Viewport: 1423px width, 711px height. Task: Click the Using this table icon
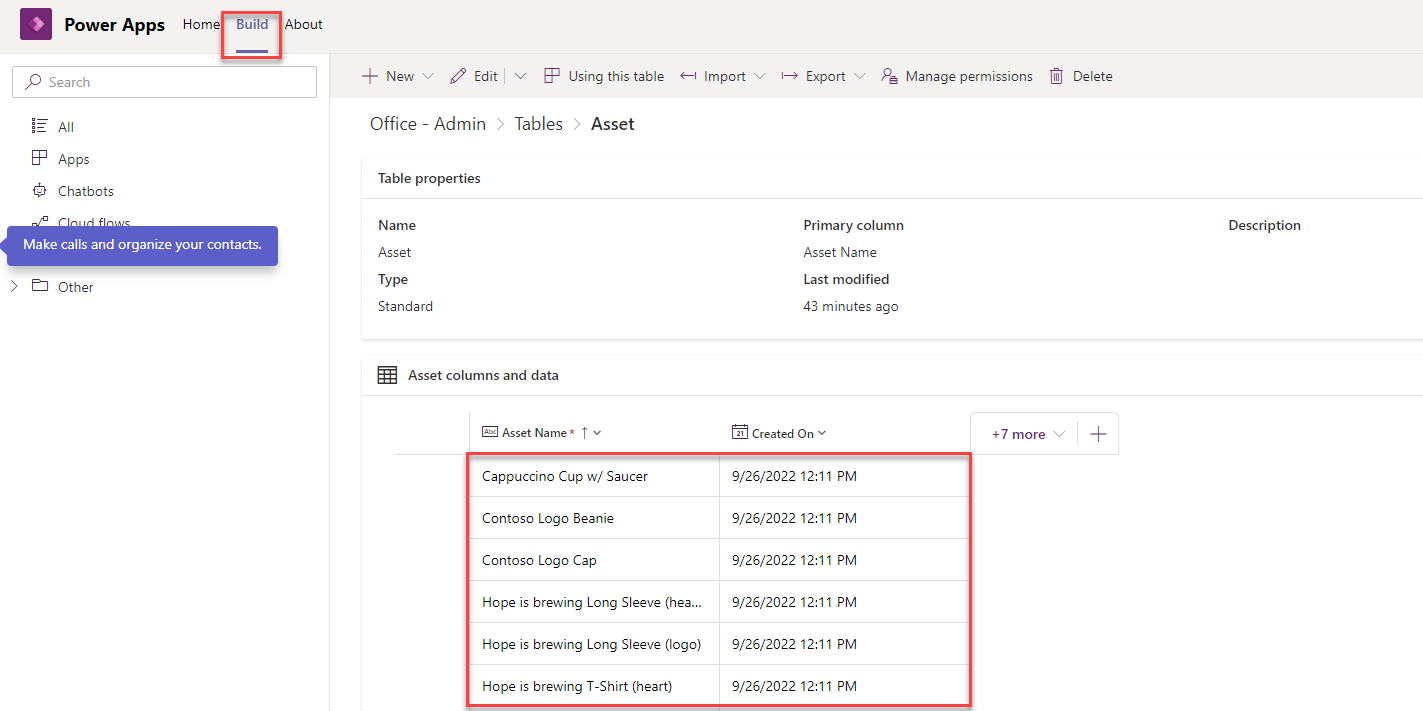pos(552,76)
